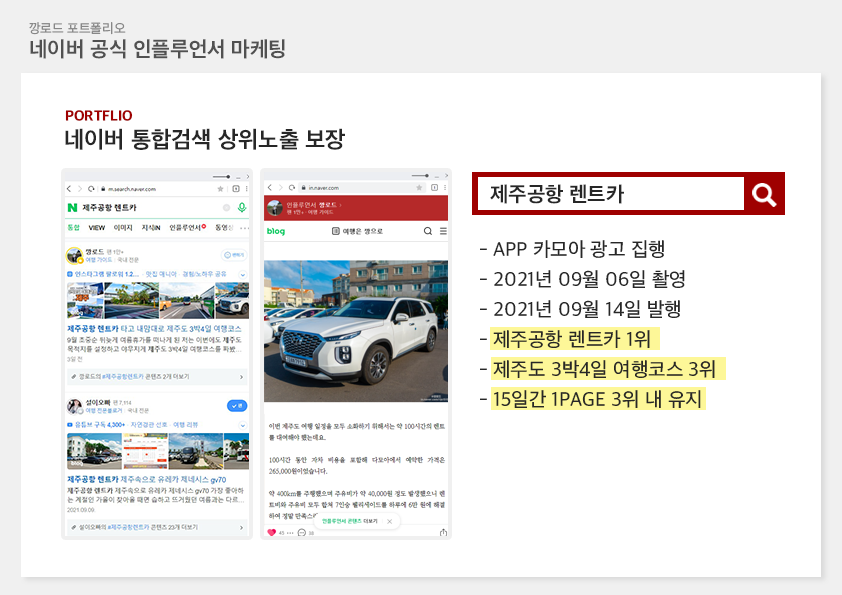Select the 이미지 search tab
This screenshot has width=842, height=595.
coord(123,228)
